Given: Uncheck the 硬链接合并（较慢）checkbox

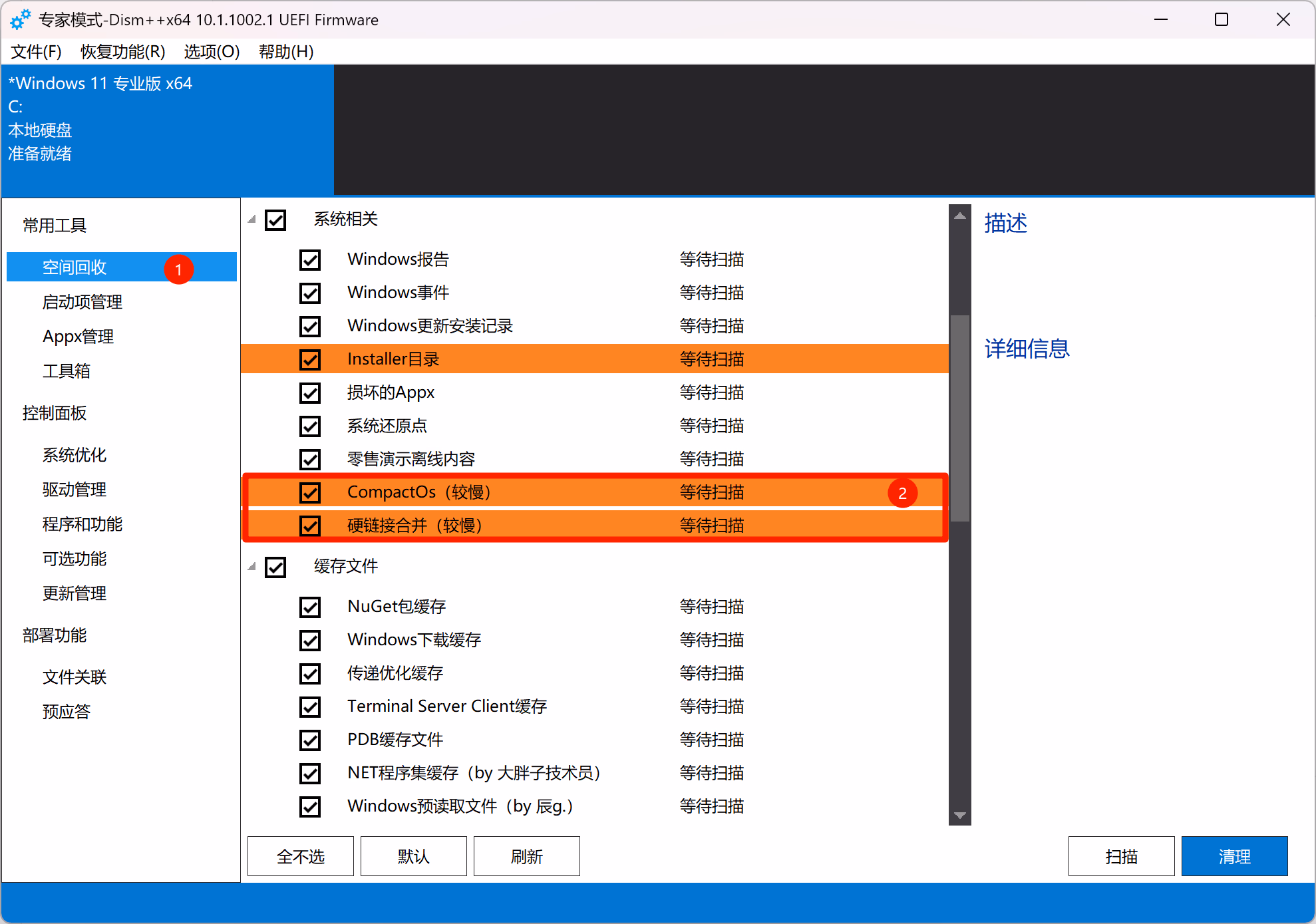Looking at the screenshot, I should tap(310, 526).
